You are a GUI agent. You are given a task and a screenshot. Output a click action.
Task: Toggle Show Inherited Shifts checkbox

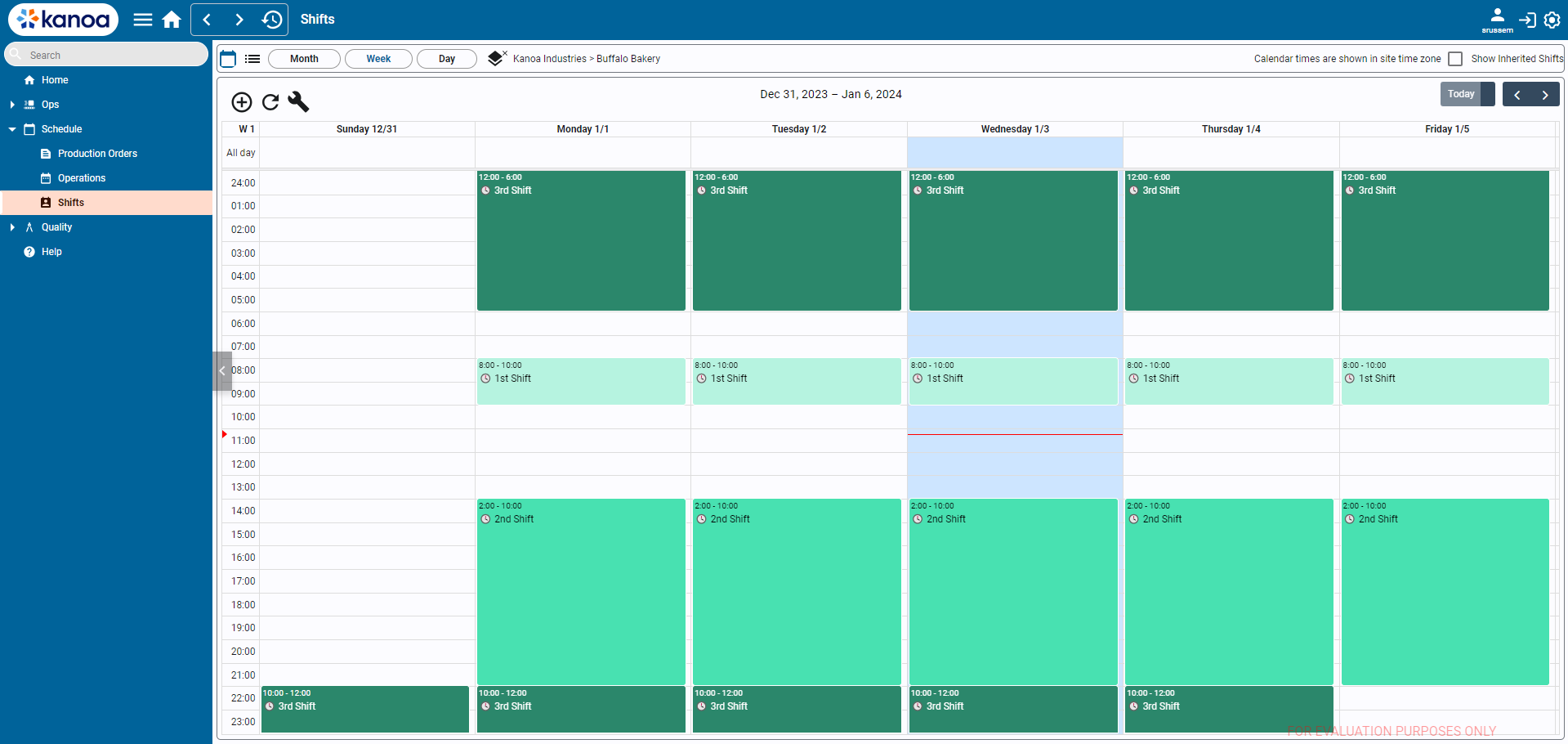1455,59
